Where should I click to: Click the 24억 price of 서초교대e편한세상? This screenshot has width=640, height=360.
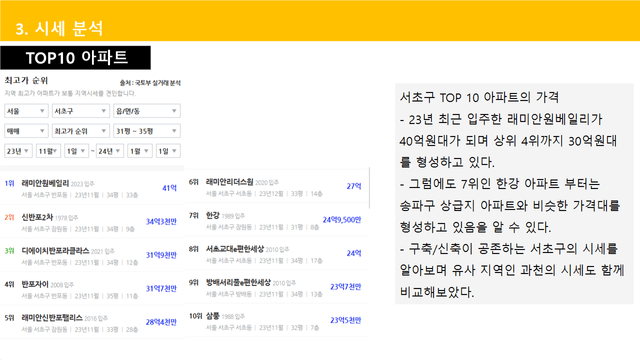(354, 253)
